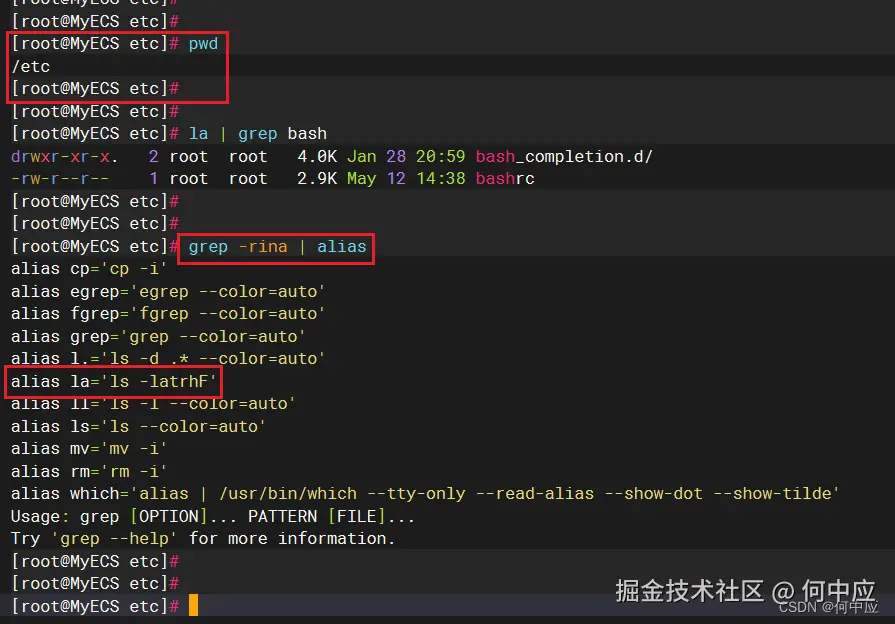
Task: Click the alias rm='rm -i' line
Action: coord(89,472)
